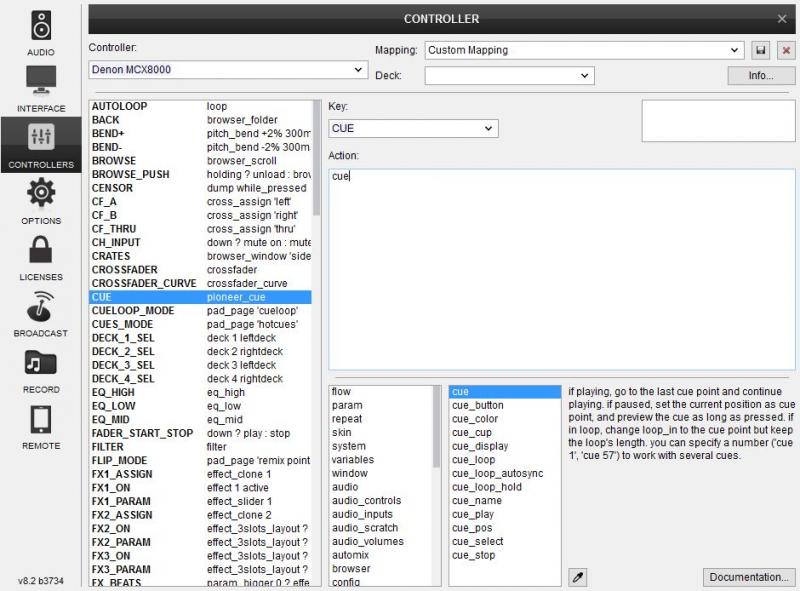Close the Controller settings window
Screen dimensions: 800x591
point(782,19)
